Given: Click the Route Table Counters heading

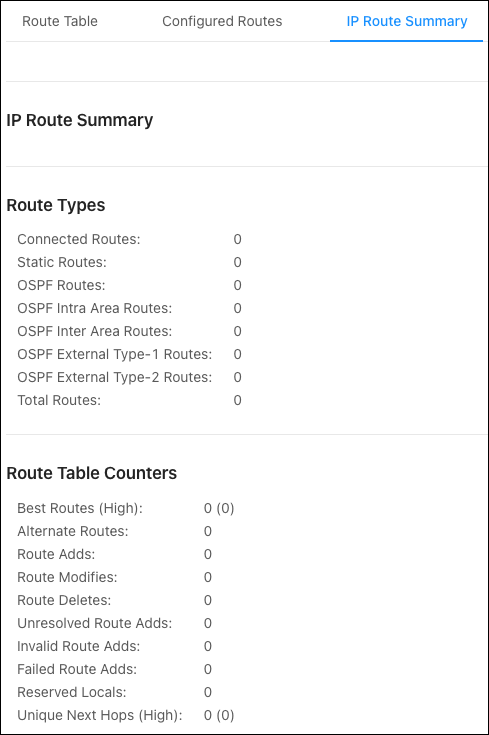Looking at the screenshot, I should tap(92, 473).
